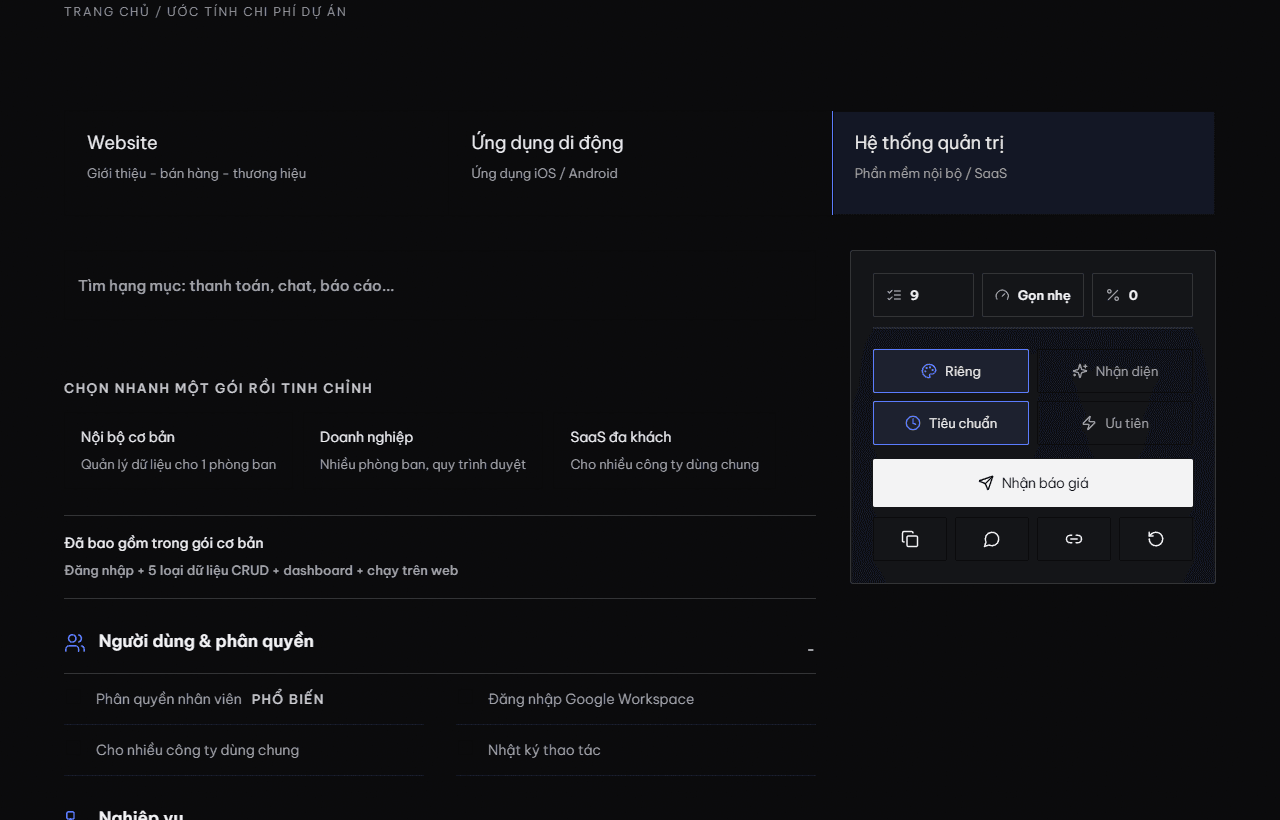This screenshot has height=820, width=1280.
Task: Click the checklist icon beside 9
Action: 894,295
